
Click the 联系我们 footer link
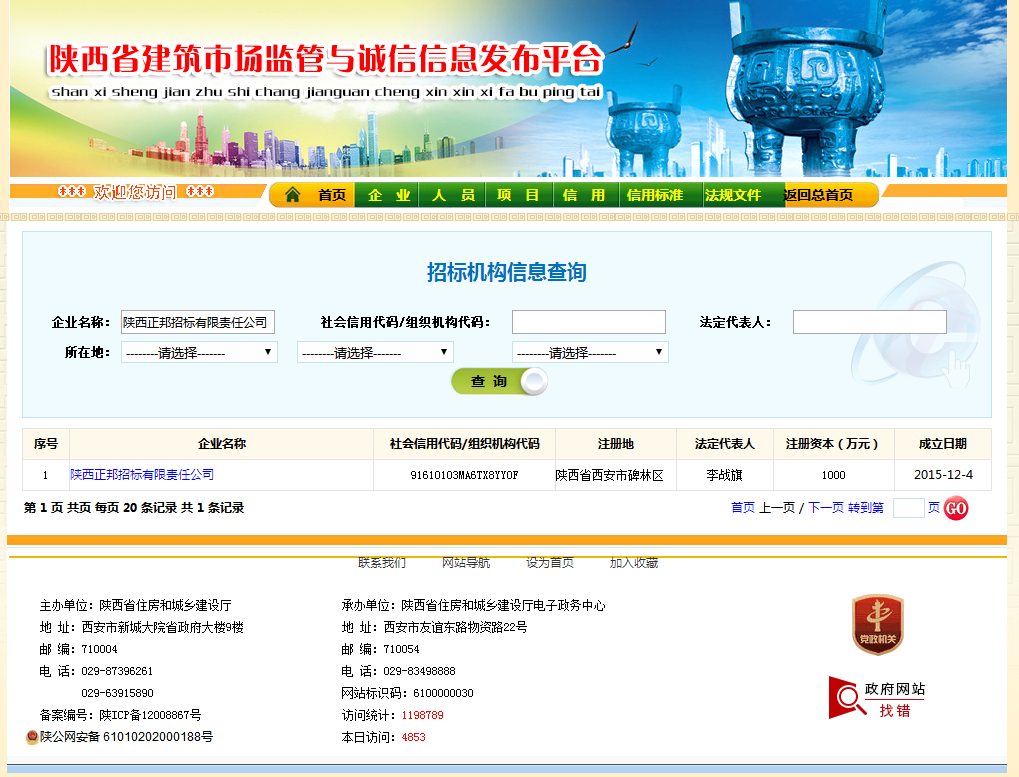coord(382,563)
